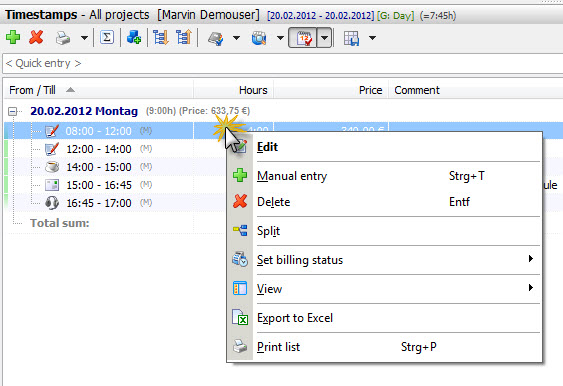Select the 14:00 - 15:00 timestamp row
The height and width of the screenshot is (386, 563).
[x=98, y=167]
